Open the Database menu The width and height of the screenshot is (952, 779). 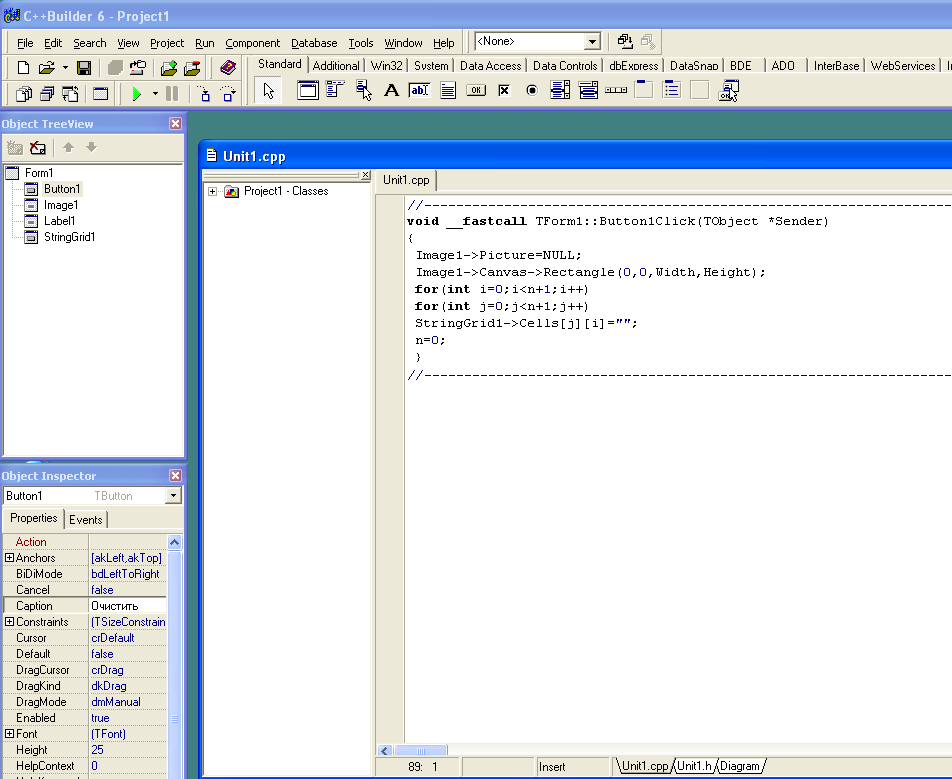314,43
